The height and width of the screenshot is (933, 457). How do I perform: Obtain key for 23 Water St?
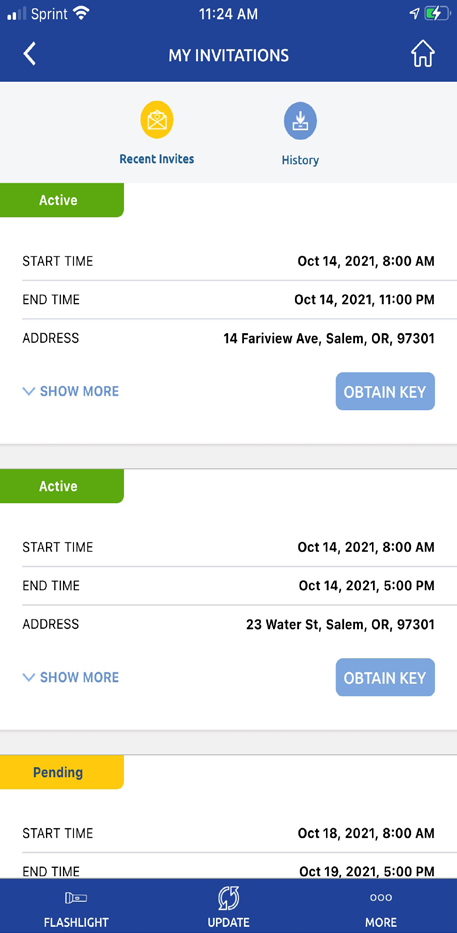(385, 677)
